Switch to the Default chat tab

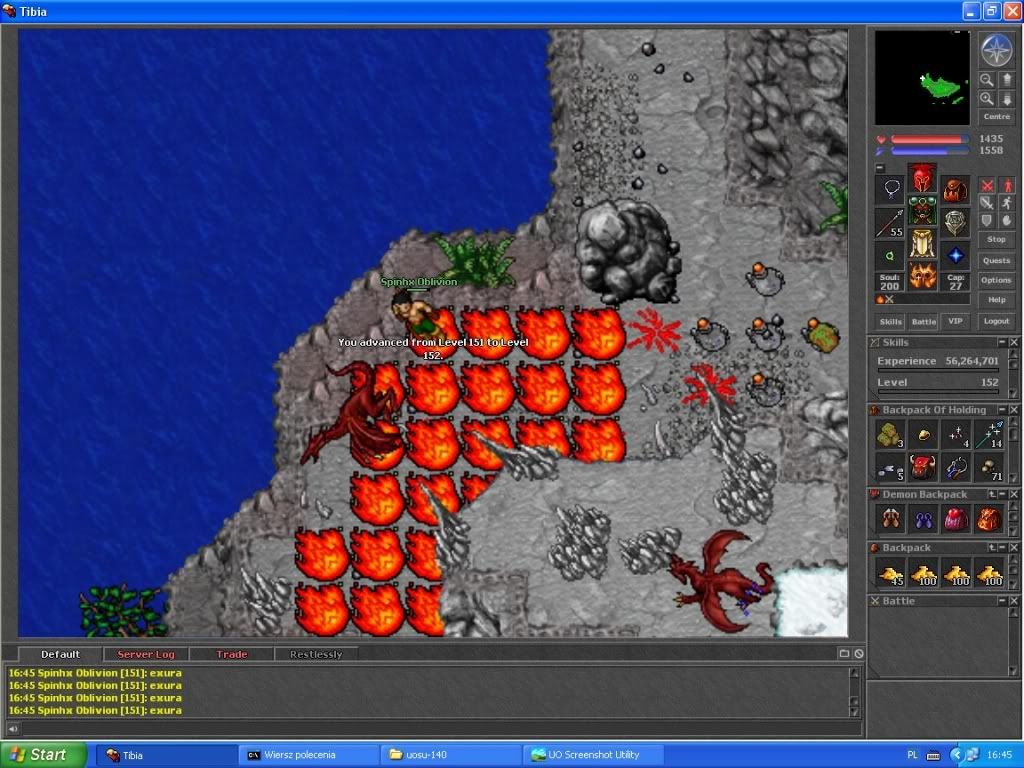tap(60, 654)
